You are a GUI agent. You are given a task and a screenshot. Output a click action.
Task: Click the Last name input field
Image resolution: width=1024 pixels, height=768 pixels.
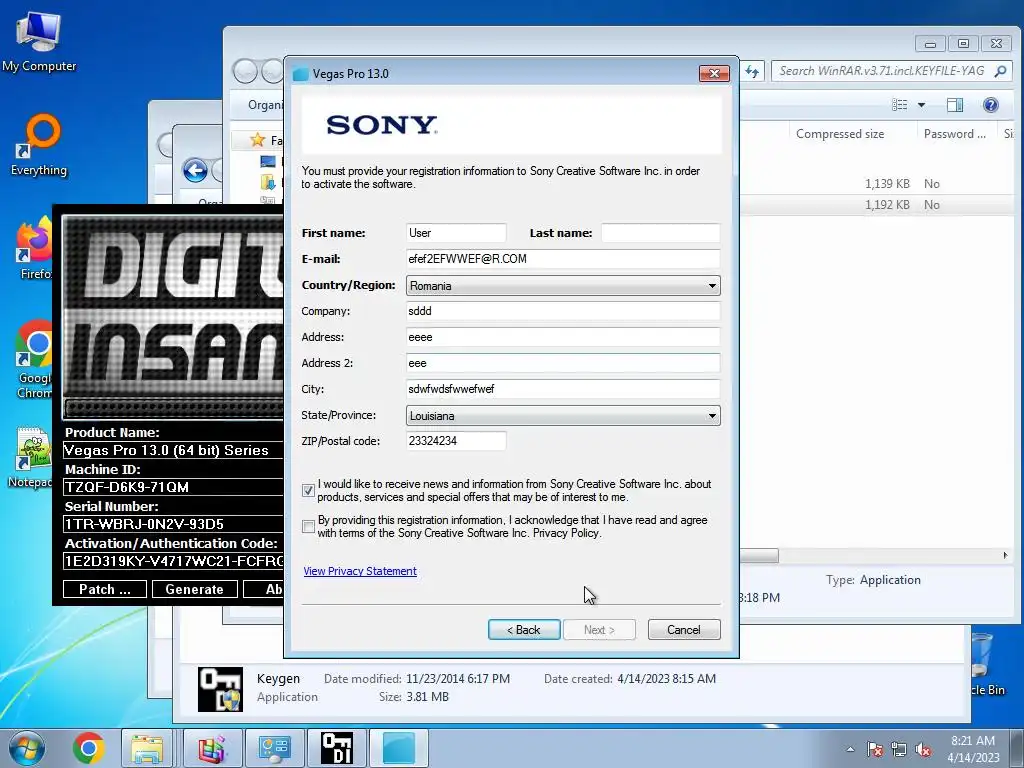660,233
